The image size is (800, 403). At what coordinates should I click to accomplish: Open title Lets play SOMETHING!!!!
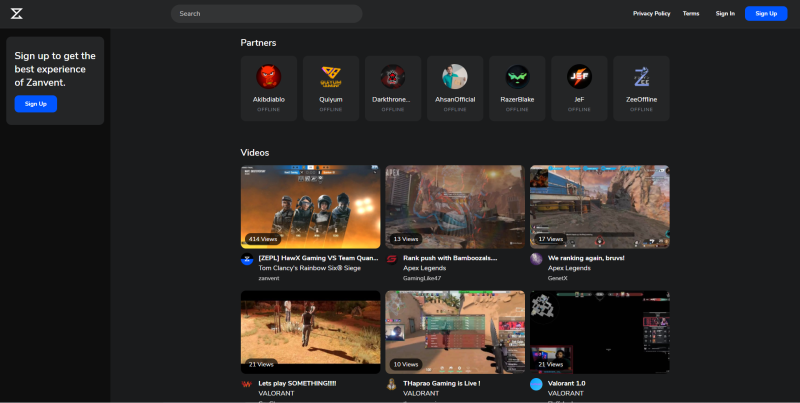[x=297, y=383]
